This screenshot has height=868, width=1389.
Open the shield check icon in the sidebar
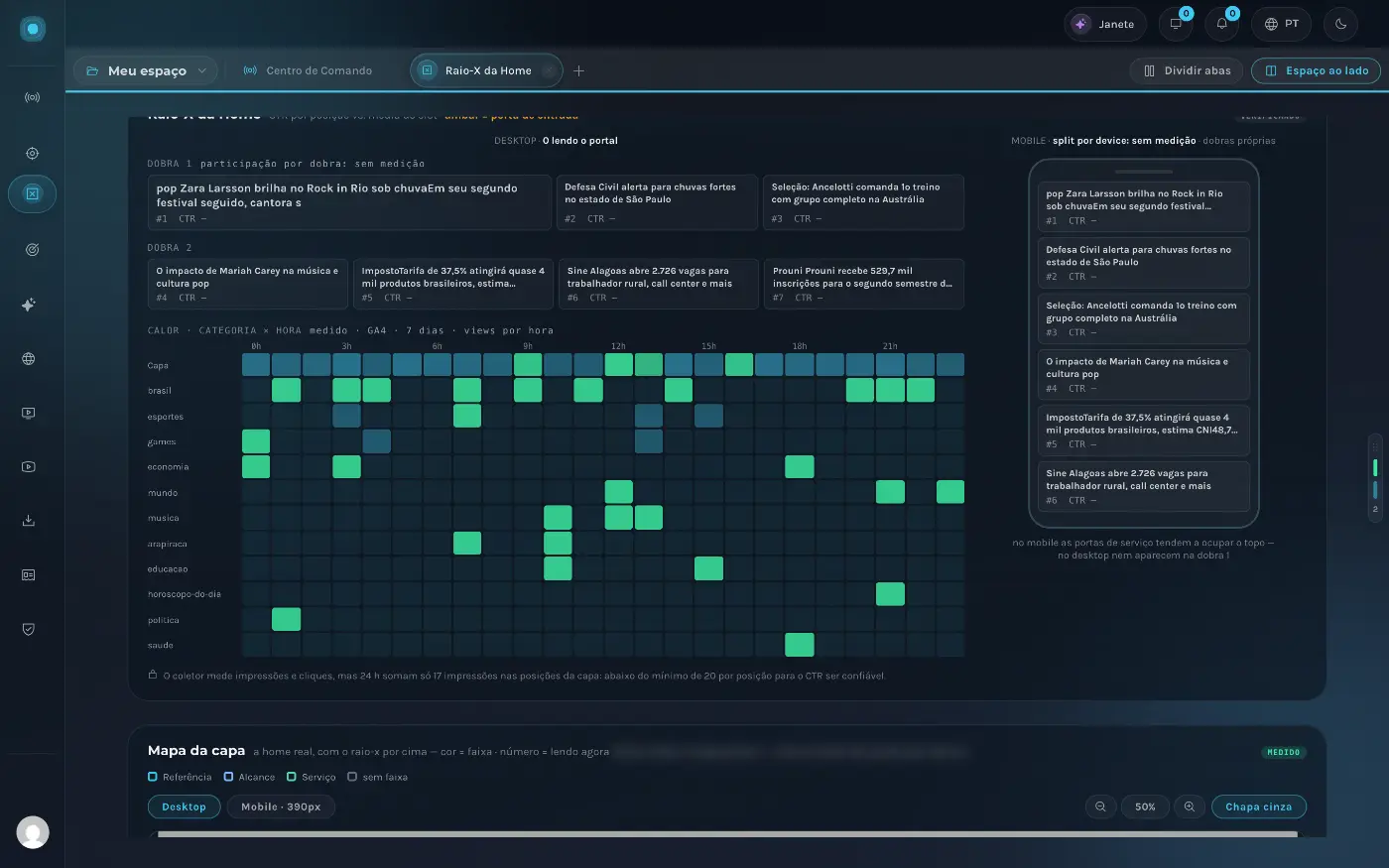click(x=29, y=629)
